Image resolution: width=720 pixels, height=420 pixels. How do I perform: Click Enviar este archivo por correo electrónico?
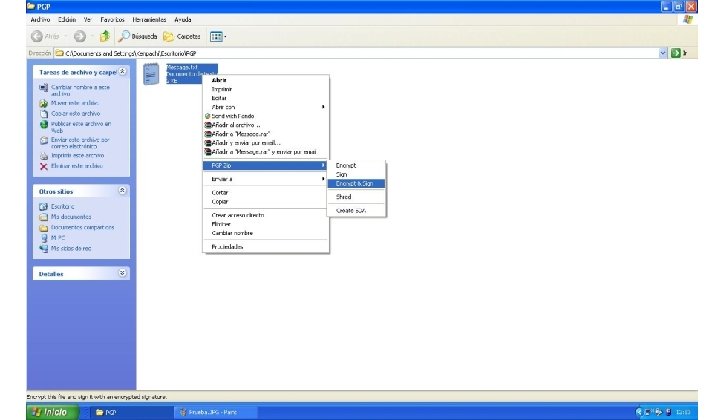point(80,143)
